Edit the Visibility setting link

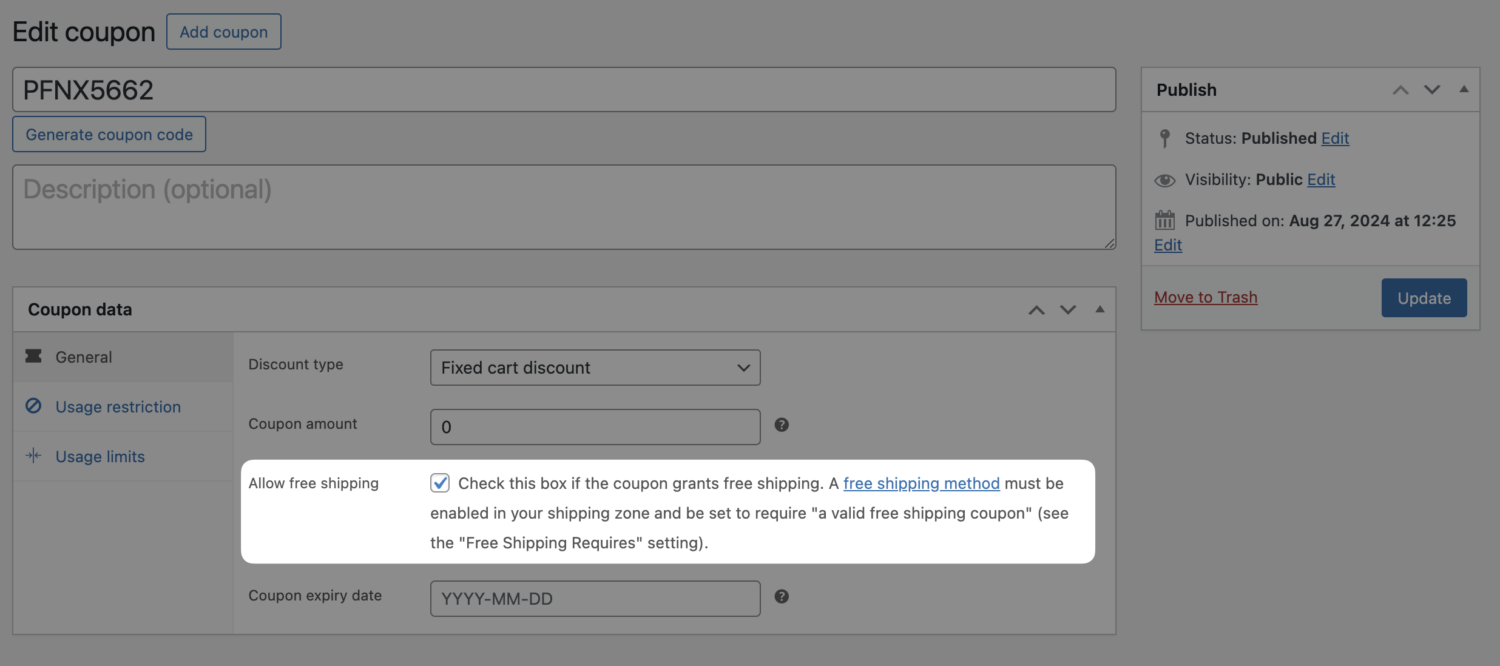click(1321, 180)
